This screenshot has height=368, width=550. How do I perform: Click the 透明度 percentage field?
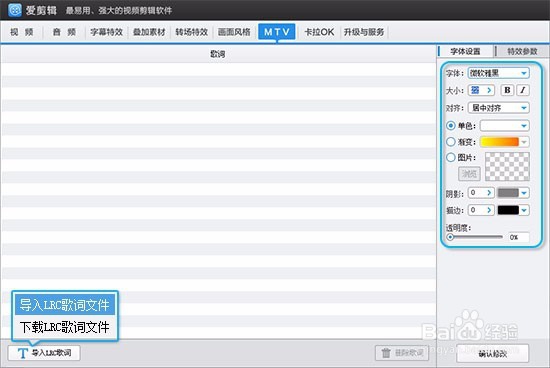click(x=519, y=237)
